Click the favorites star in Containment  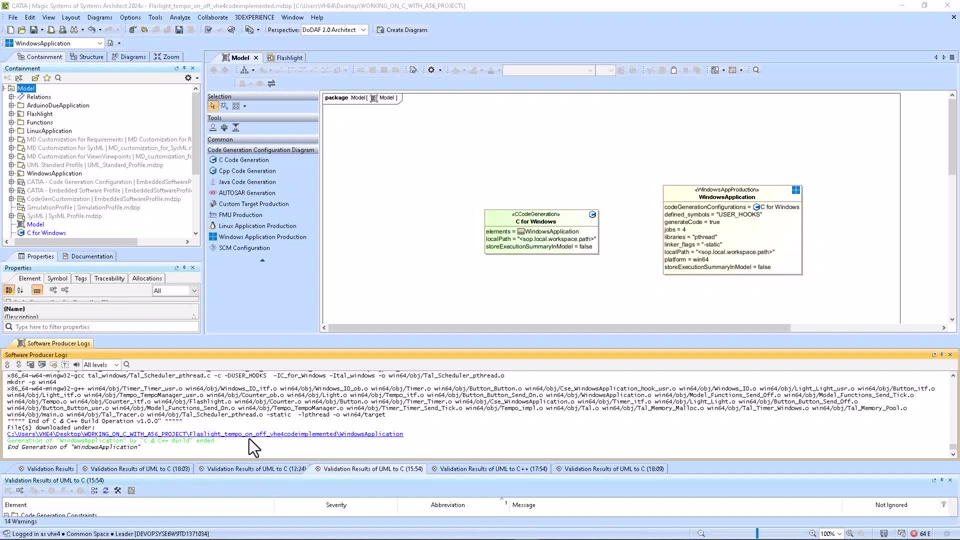click(47, 78)
